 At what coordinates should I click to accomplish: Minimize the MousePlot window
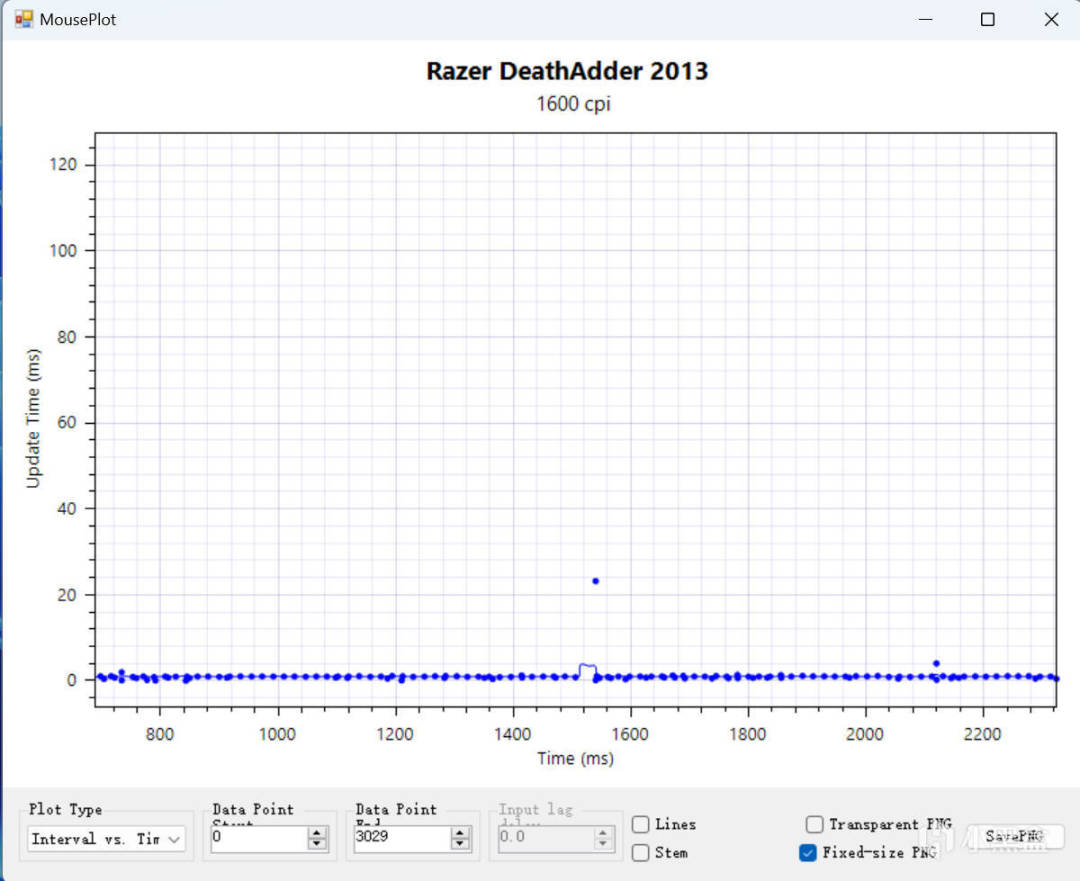[x=925, y=19]
